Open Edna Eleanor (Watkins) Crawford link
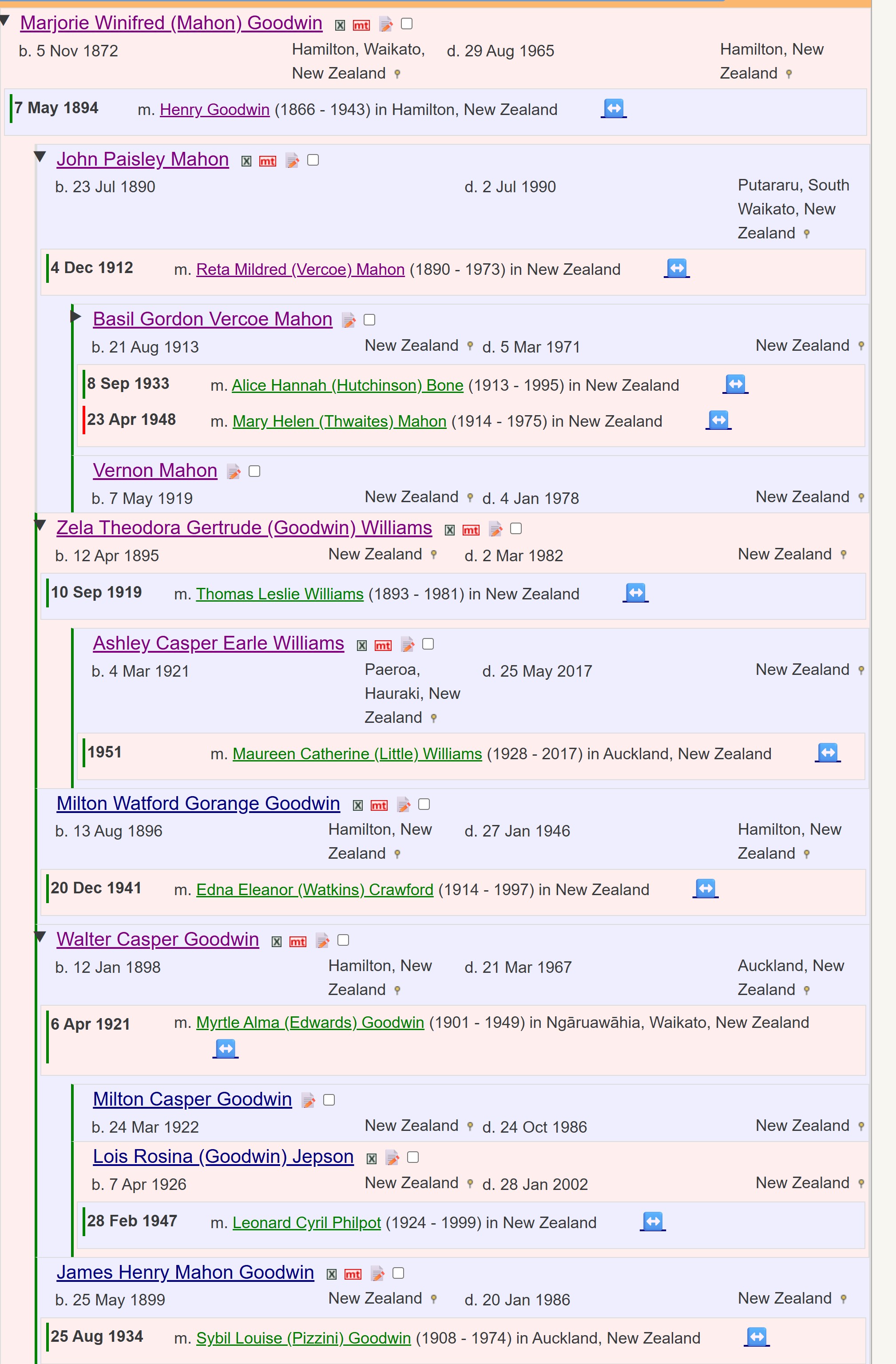This screenshot has width=896, height=1364. point(315,889)
